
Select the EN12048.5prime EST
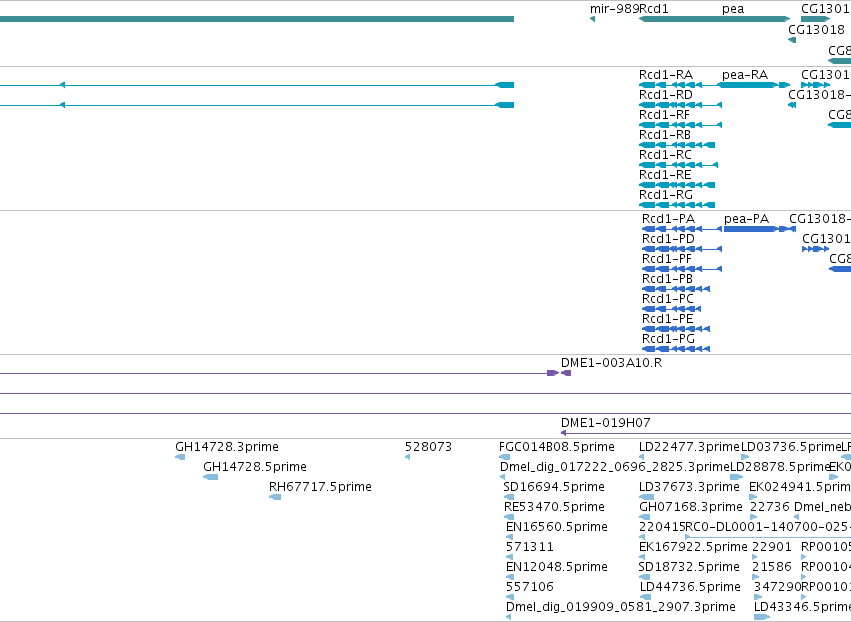pos(556,568)
